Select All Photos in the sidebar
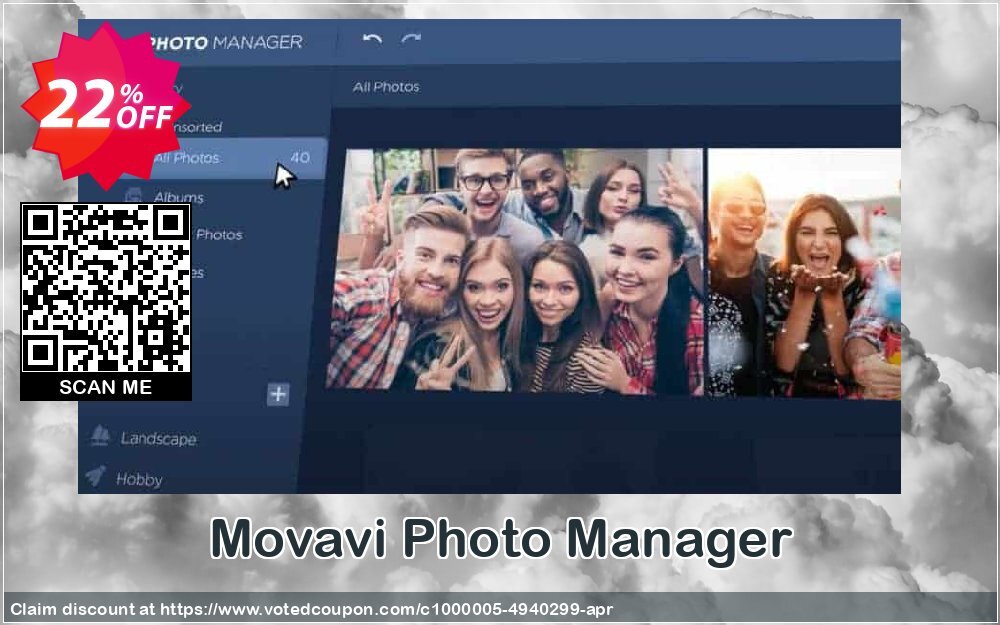Image resolution: width=1000 pixels, height=625 pixels. [203, 158]
